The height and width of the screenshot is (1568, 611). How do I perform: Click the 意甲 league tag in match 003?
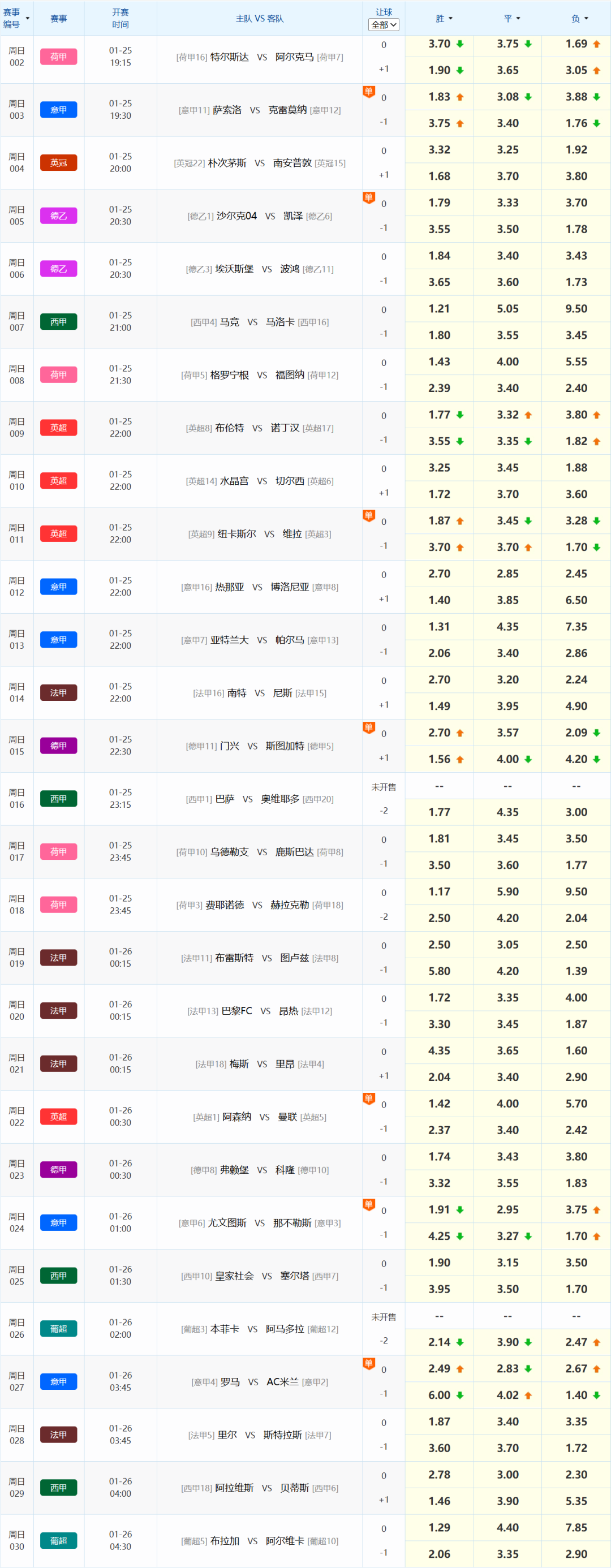[x=58, y=110]
